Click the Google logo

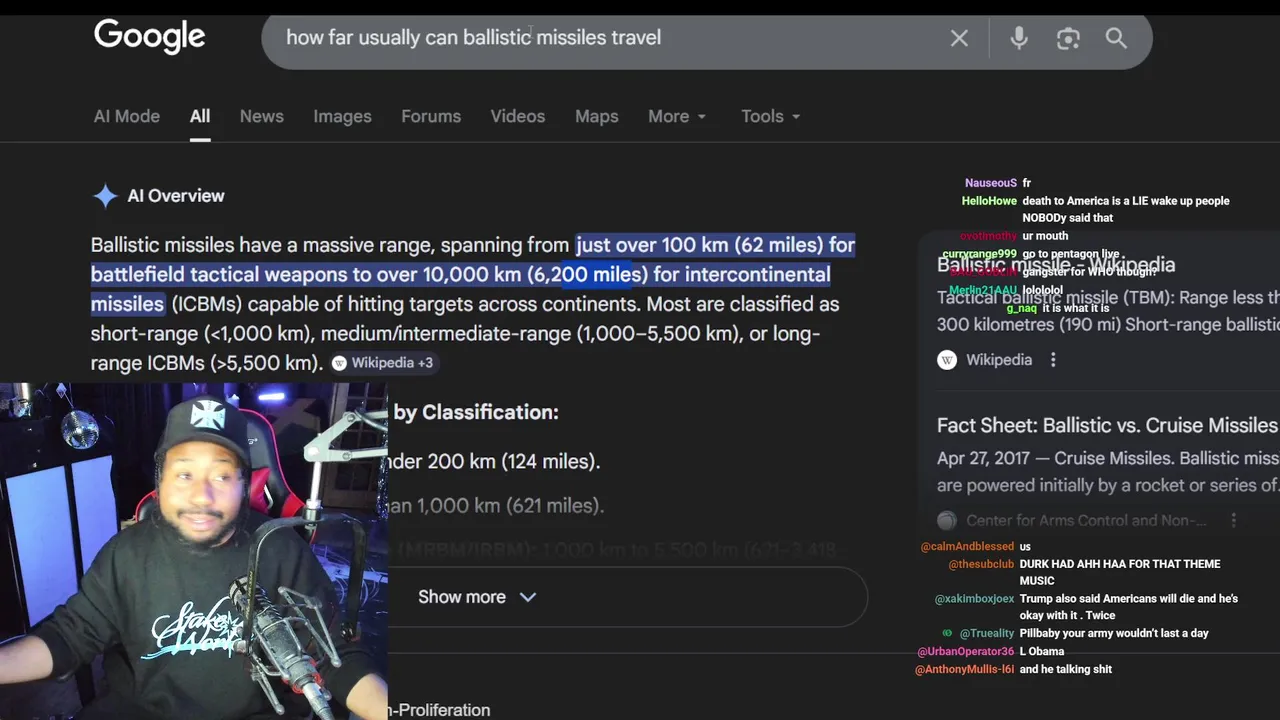[x=149, y=37]
